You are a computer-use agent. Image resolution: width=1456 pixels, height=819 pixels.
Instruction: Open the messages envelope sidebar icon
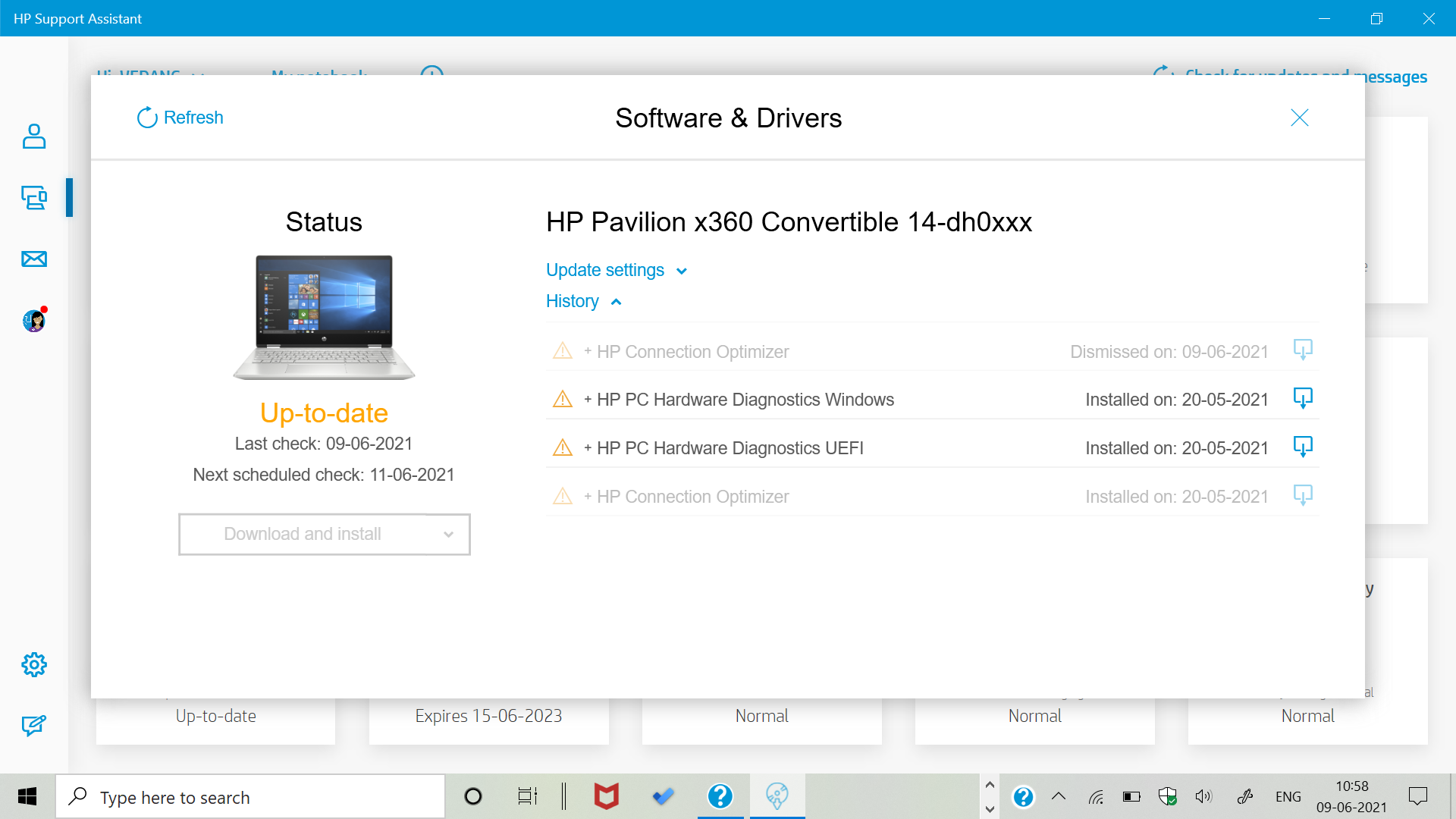pyautogui.click(x=34, y=259)
